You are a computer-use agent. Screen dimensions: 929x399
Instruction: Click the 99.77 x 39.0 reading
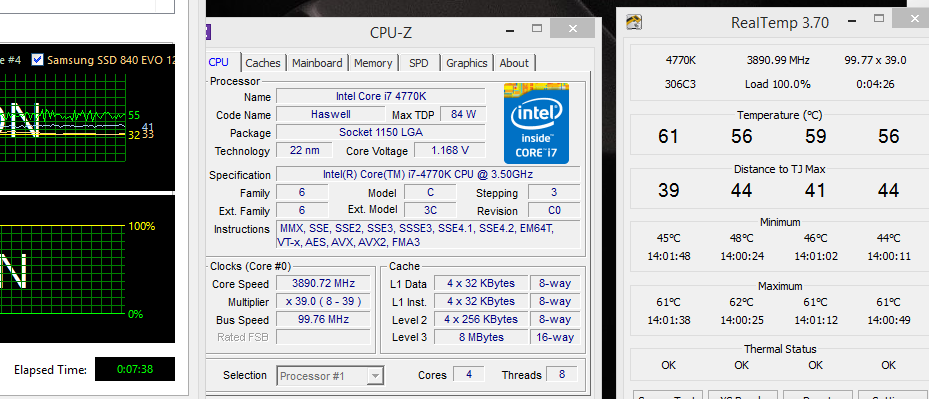[x=875, y=60]
